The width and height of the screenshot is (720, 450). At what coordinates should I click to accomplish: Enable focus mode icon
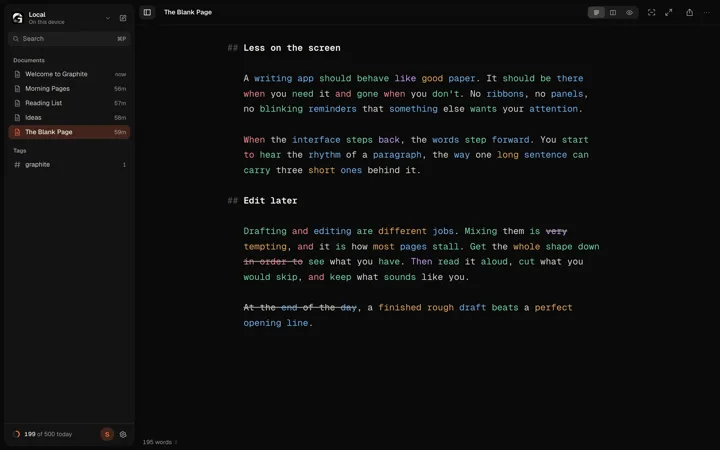pos(651,12)
